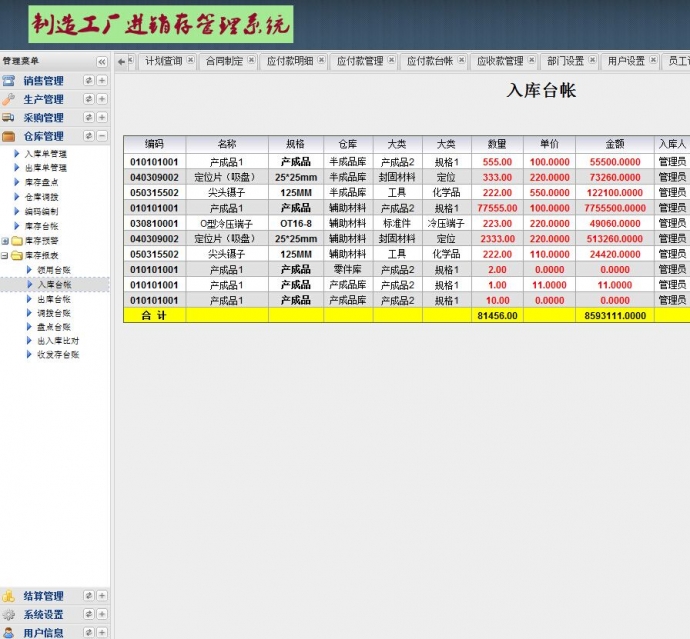Click the refresh icon beside 生产管理
This screenshot has width=690, height=639.
tap(89, 99)
